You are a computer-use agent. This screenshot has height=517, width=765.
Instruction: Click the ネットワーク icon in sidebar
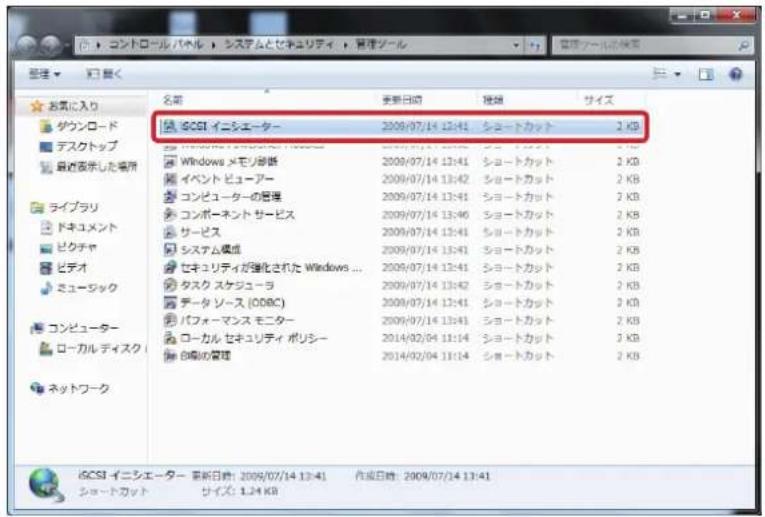tap(37, 388)
